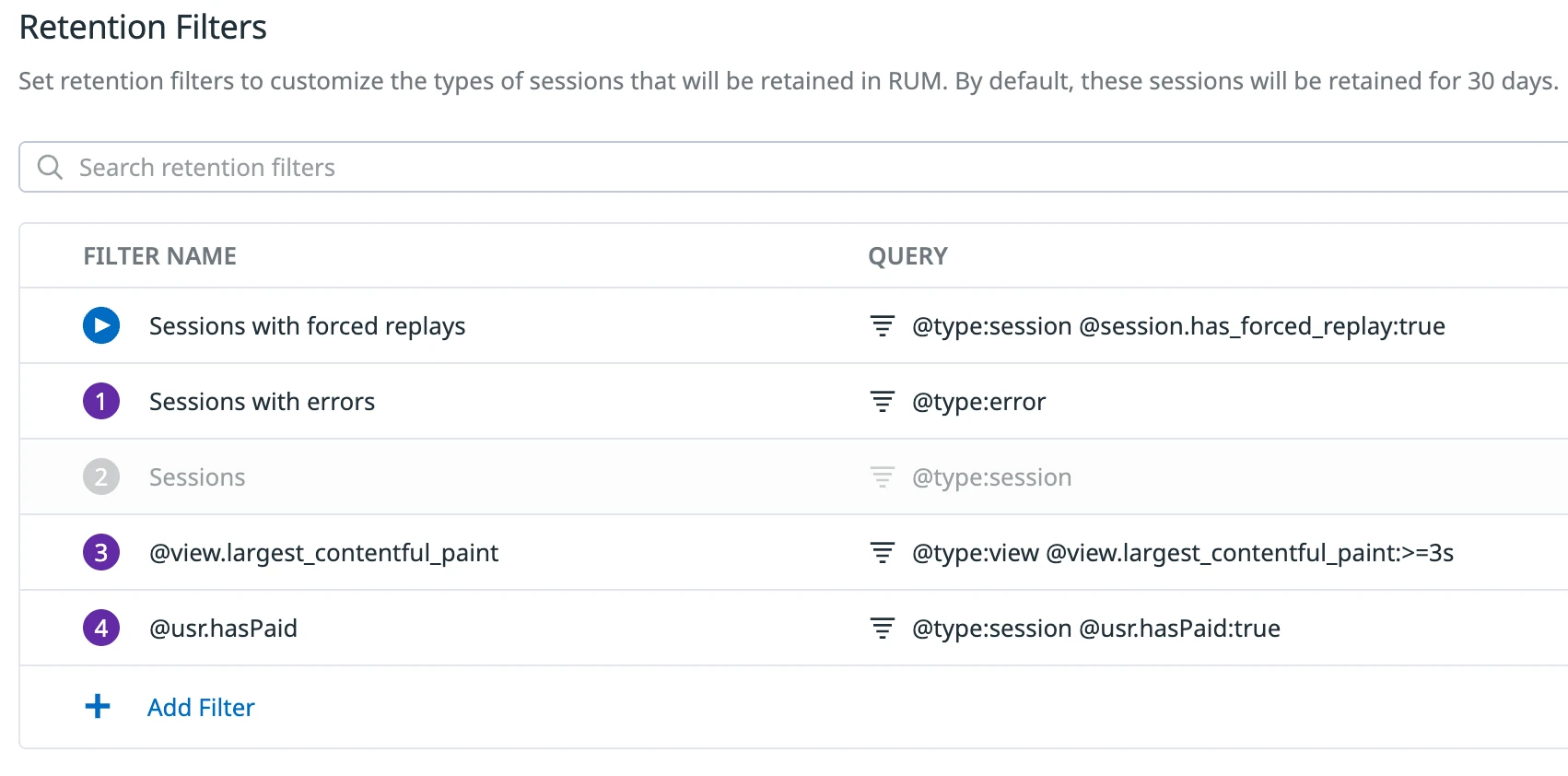Open the Add Filter link

201,707
